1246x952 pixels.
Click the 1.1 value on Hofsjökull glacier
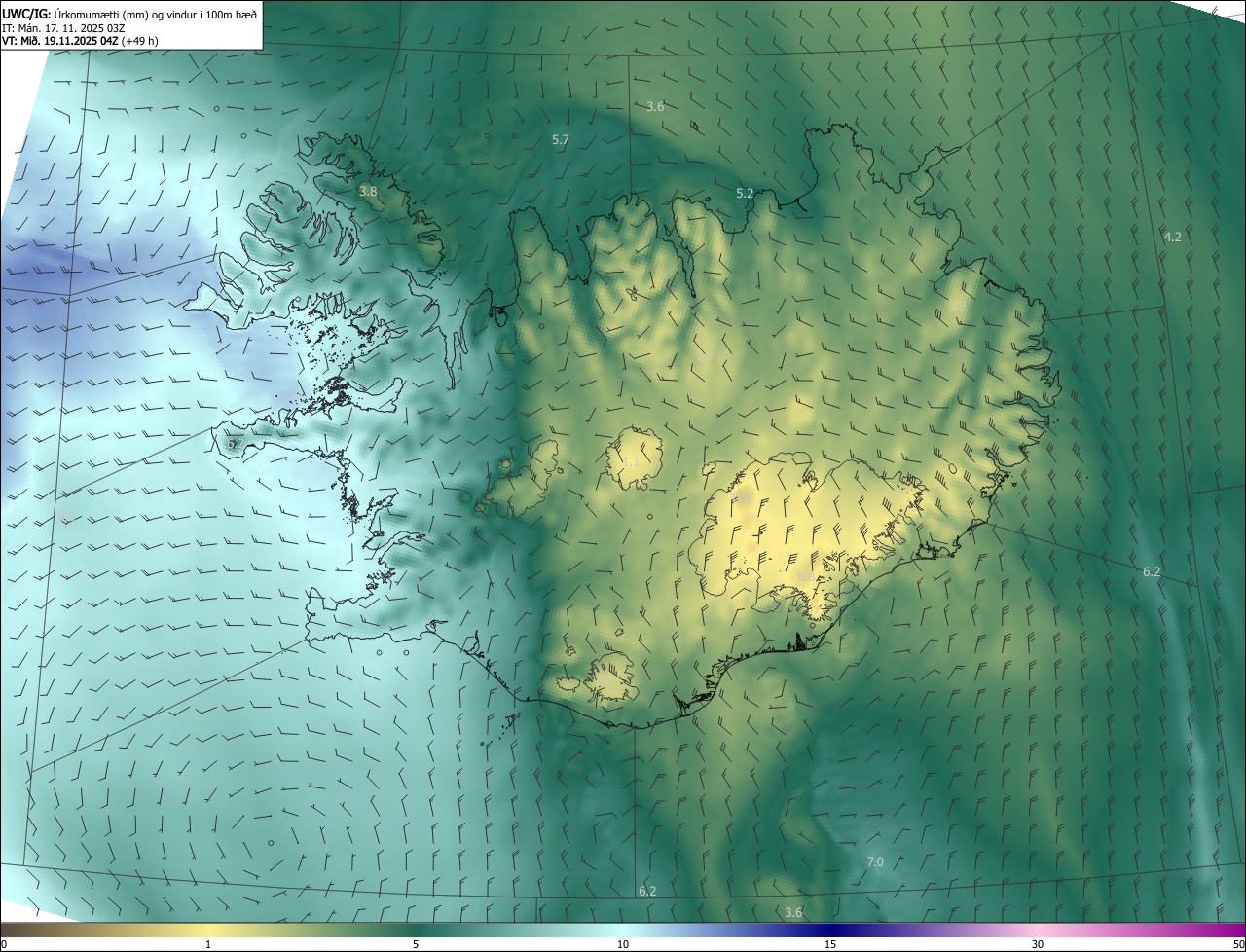pos(631,461)
